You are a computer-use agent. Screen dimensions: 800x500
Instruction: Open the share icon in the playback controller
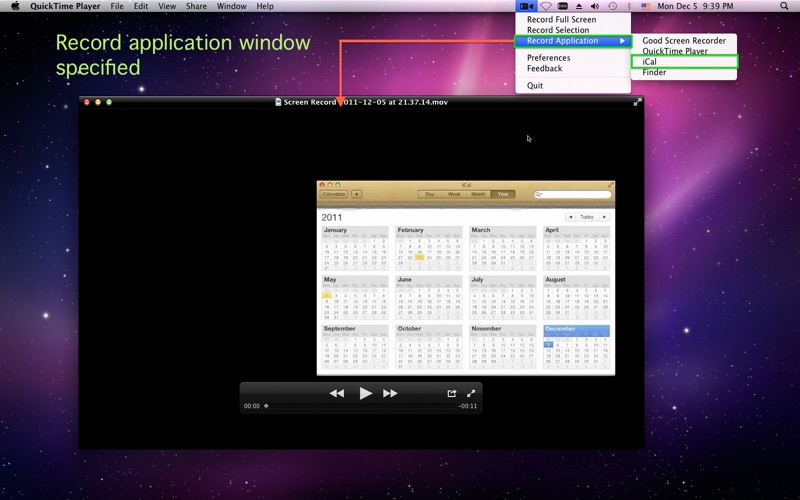click(452, 393)
